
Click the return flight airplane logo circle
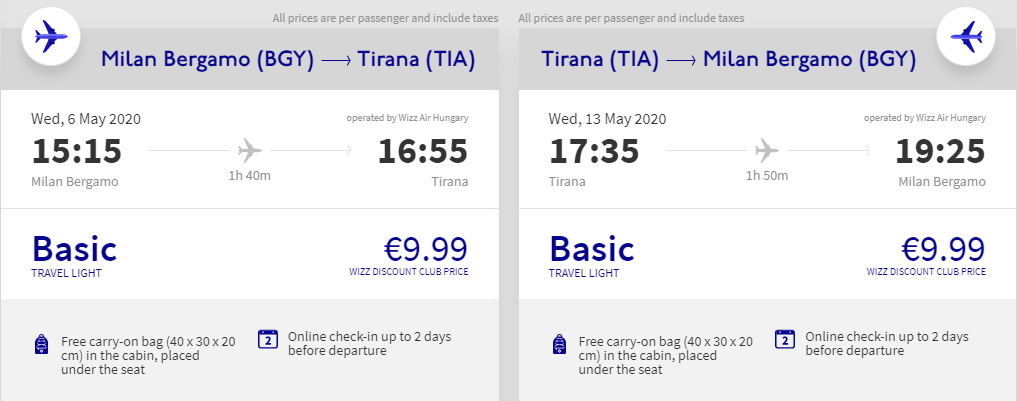tap(965, 38)
